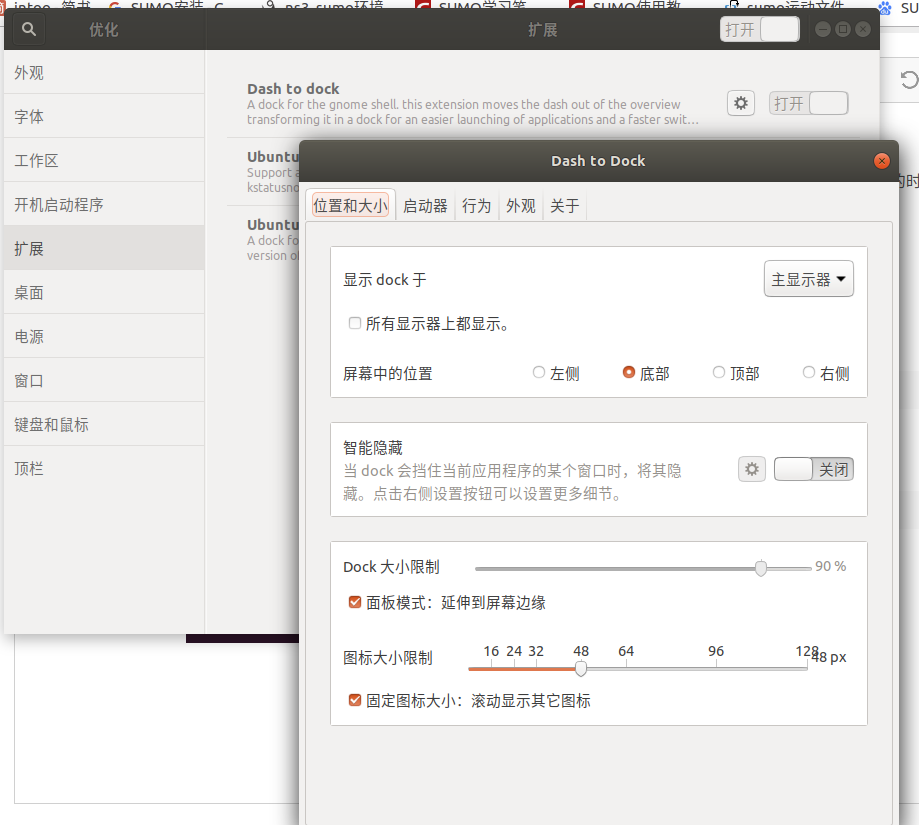Viewport: 919px width, 825px height.
Task: Select 扩展 in the Tweaks sidebar
Action: click(x=28, y=248)
